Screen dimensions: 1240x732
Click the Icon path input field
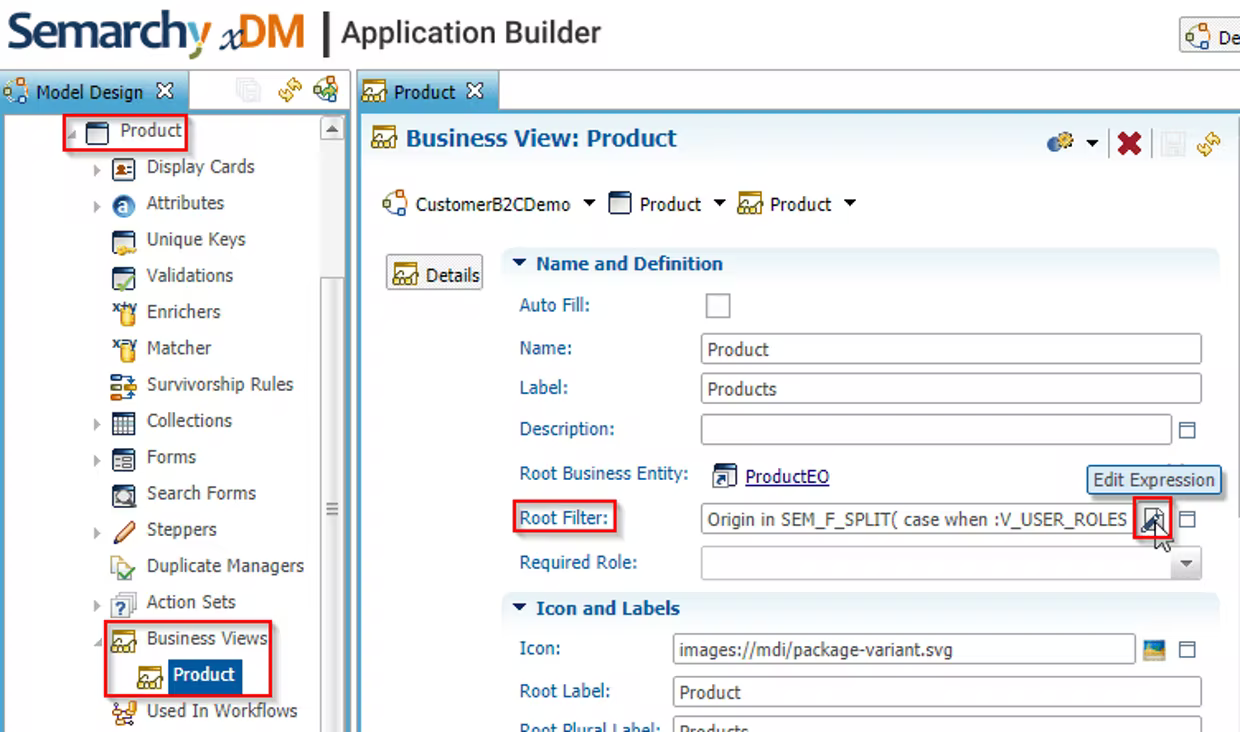point(905,649)
